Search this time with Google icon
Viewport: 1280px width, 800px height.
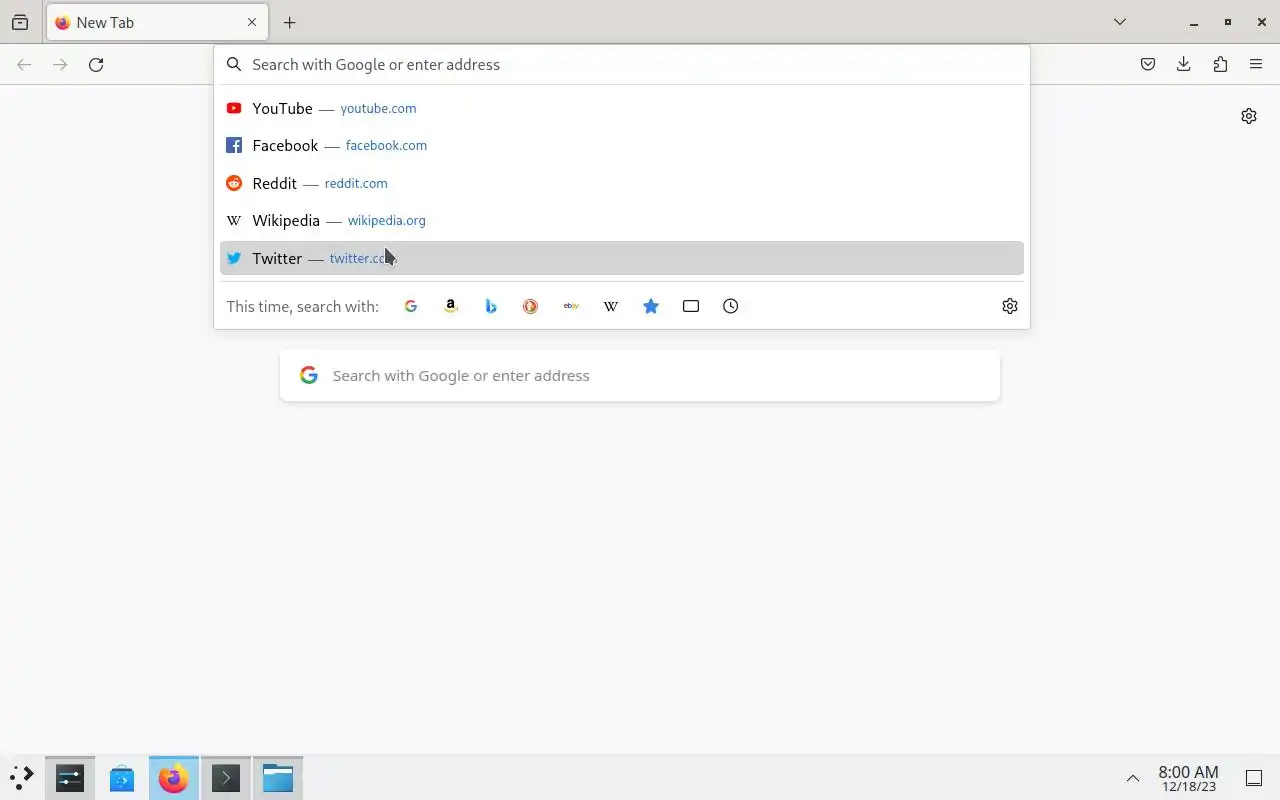(x=411, y=306)
